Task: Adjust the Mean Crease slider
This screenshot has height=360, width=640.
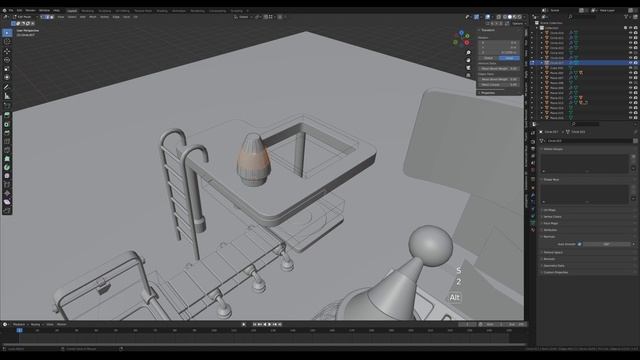Action: point(499,84)
